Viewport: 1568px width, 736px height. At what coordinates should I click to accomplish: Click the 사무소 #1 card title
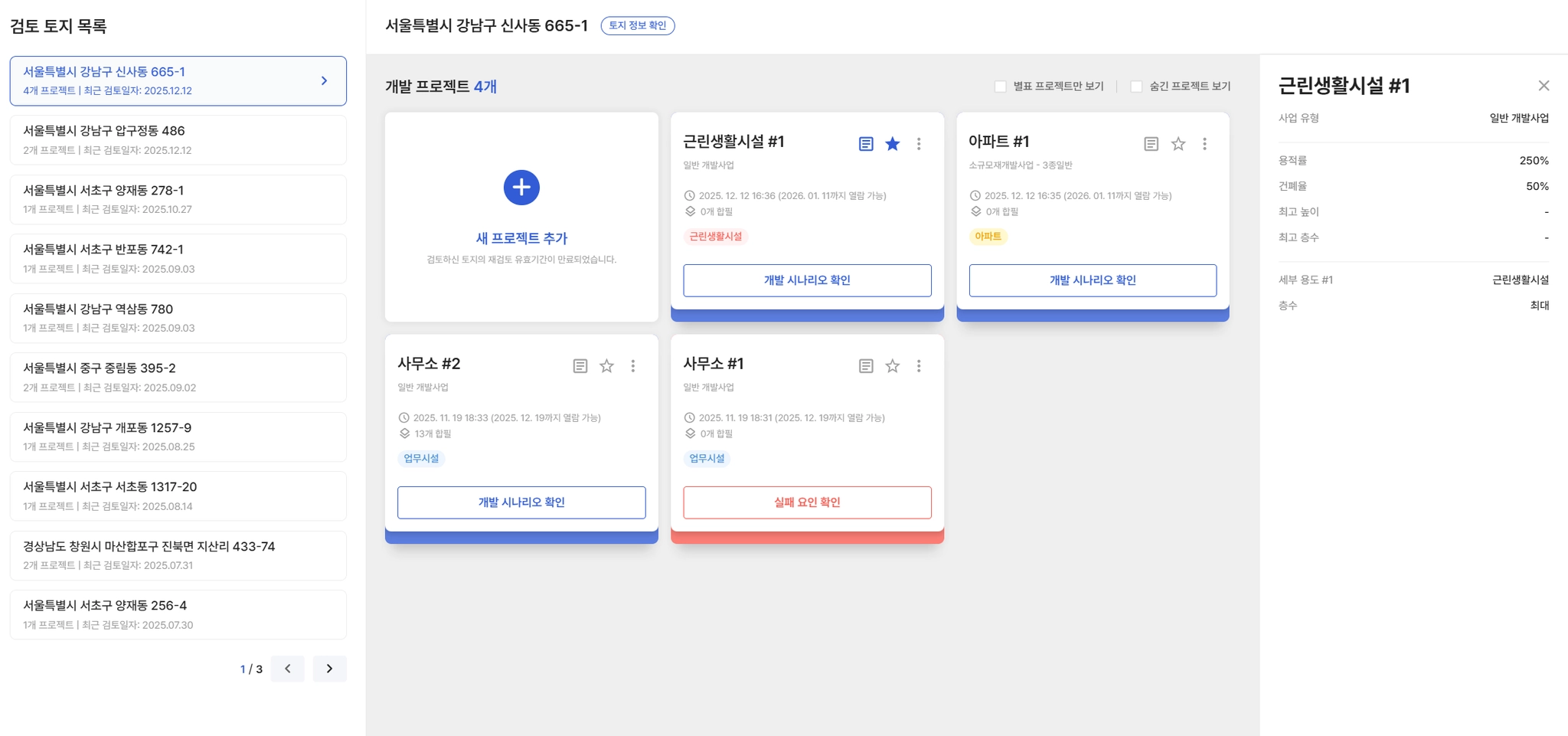[x=714, y=364]
